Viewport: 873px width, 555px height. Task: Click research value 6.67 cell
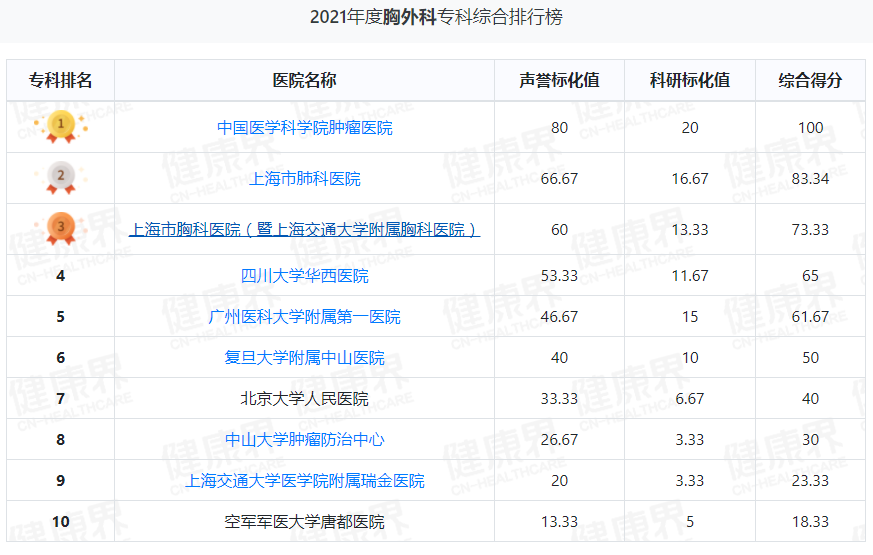click(x=690, y=399)
